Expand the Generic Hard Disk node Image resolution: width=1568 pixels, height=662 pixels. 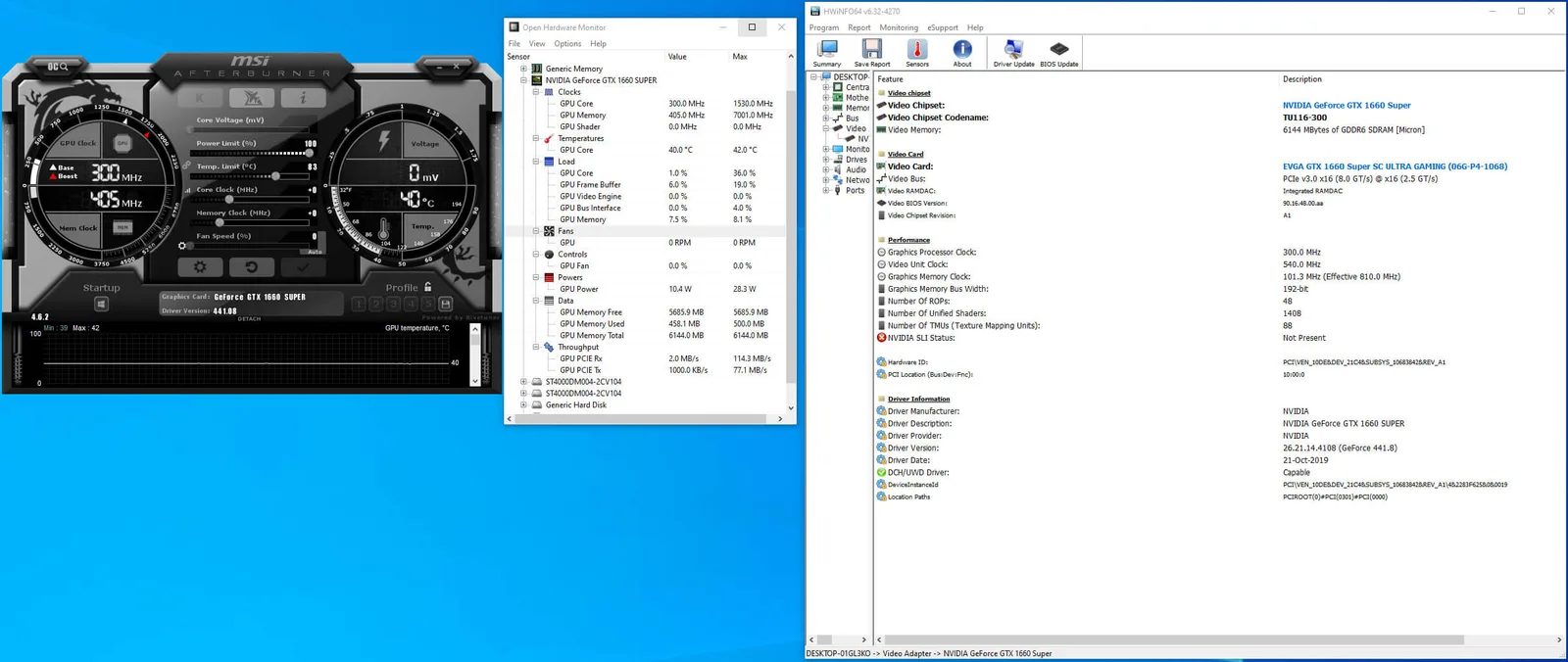523,404
